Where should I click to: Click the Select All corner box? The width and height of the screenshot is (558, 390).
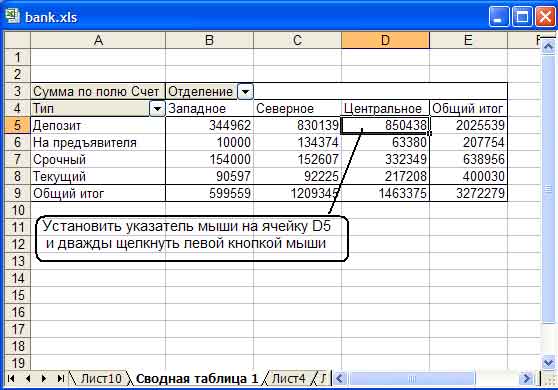pos(17,40)
